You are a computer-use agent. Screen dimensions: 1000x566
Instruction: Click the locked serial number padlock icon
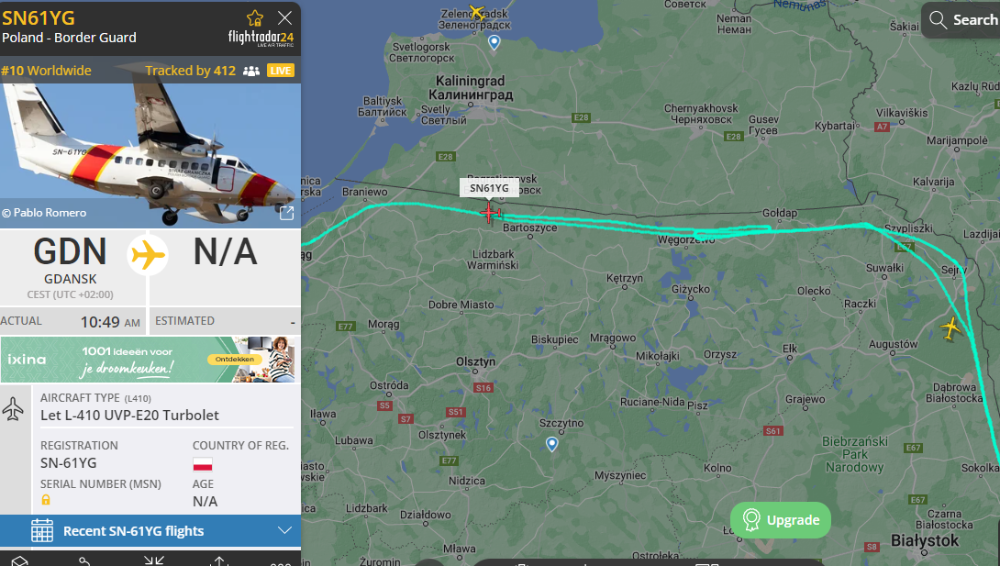point(46,500)
